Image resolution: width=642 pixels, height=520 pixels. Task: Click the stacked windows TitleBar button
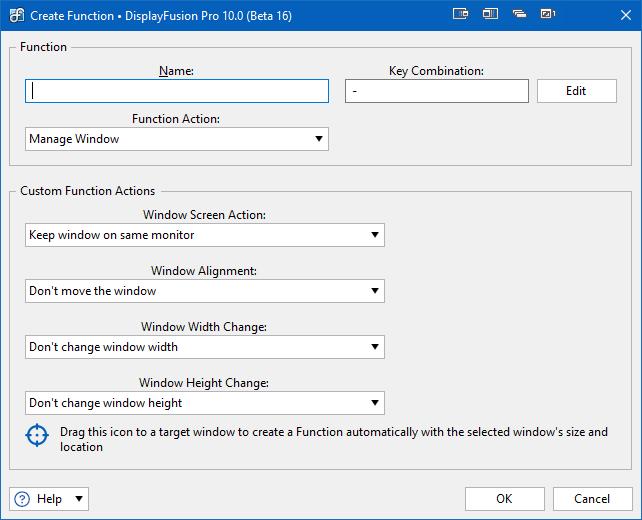tap(519, 14)
